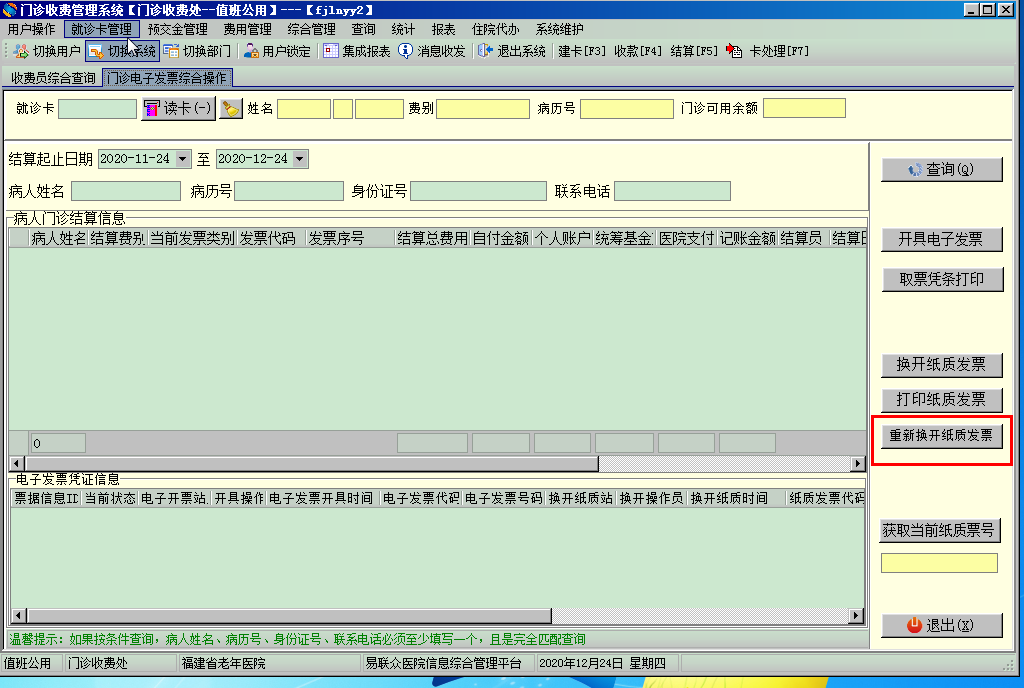Click 建卡[F3] toolbar item

582,51
